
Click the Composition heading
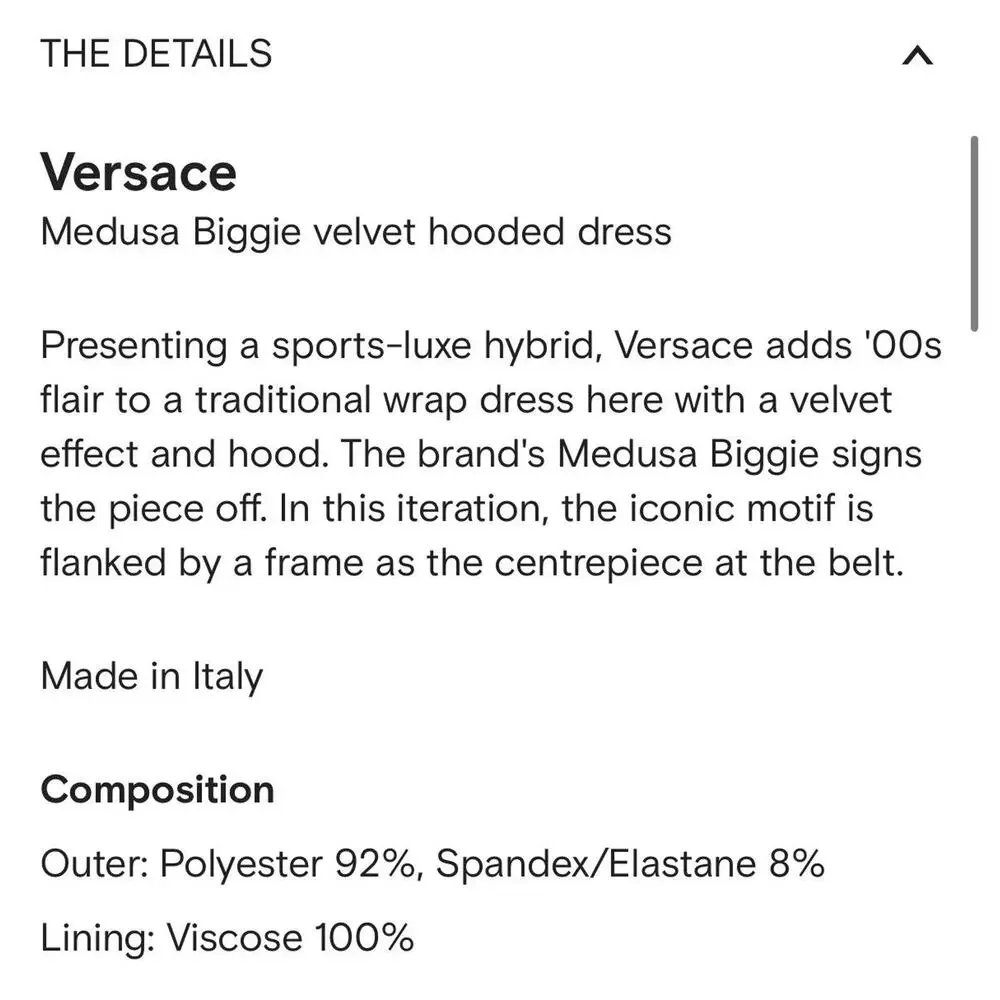pyautogui.click(x=156, y=789)
